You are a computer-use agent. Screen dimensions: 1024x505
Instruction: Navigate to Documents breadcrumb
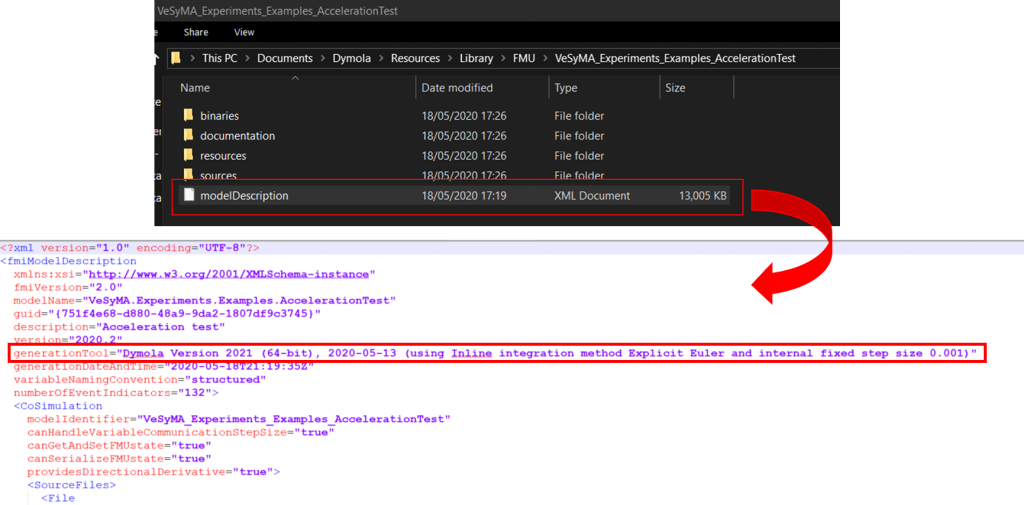[285, 58]
